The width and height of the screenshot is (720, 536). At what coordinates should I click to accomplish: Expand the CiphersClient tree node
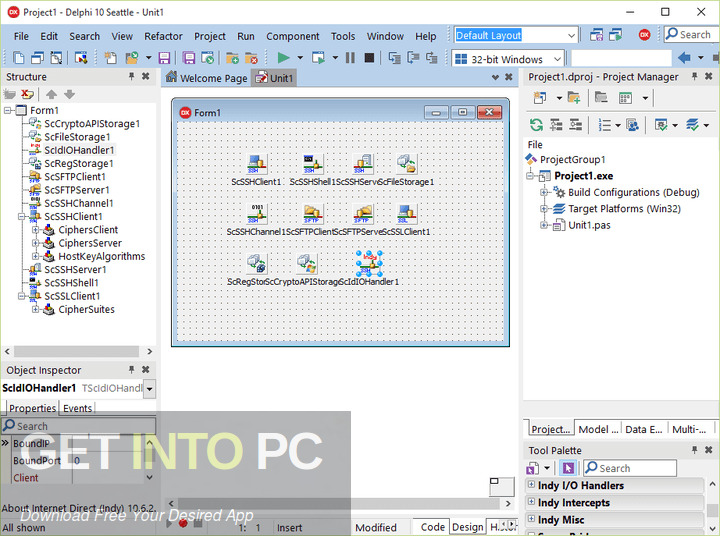[x=35, y=230]
